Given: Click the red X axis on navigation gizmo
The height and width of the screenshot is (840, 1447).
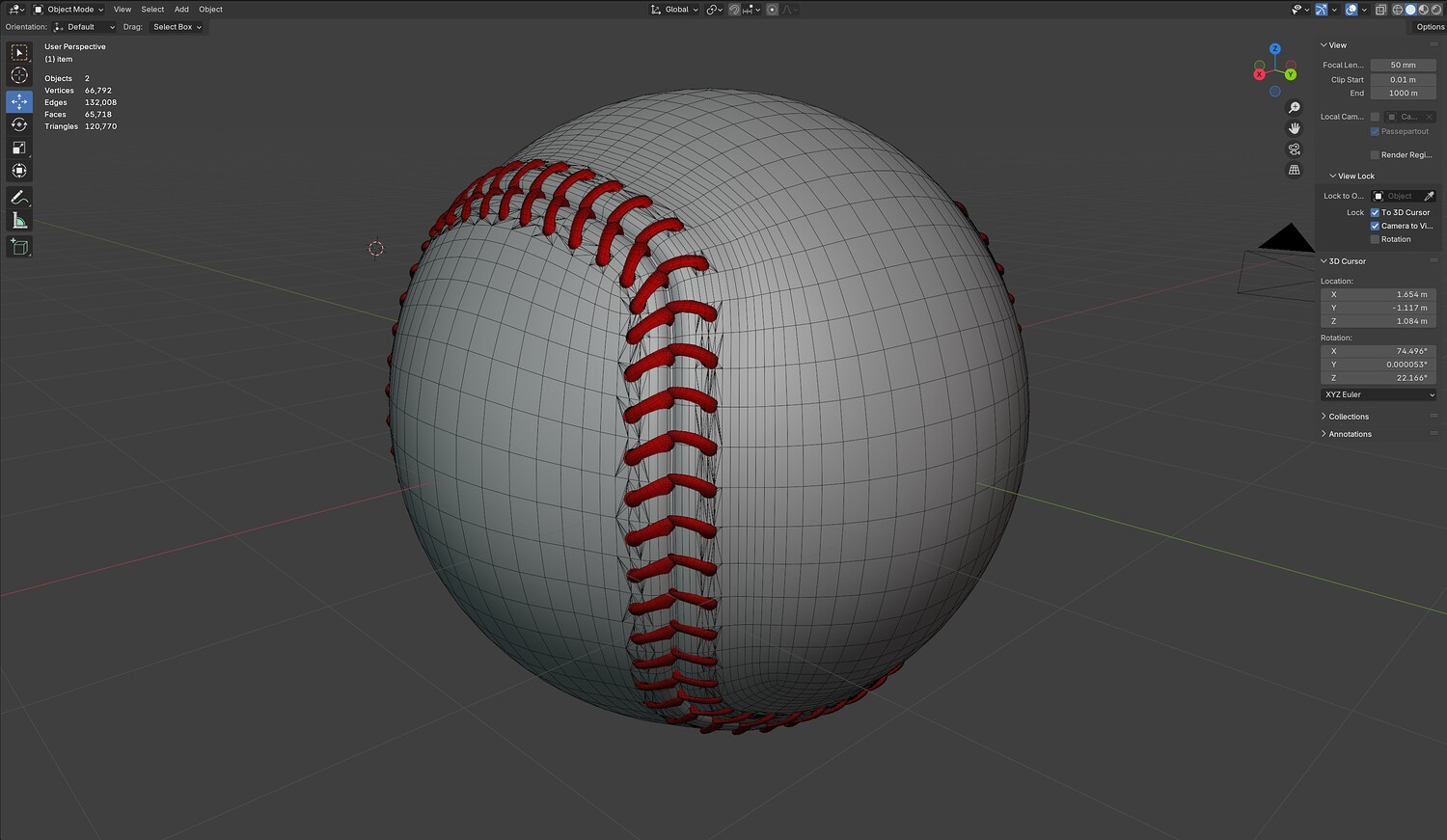Looking at the screenshot, I should 1259,74.
